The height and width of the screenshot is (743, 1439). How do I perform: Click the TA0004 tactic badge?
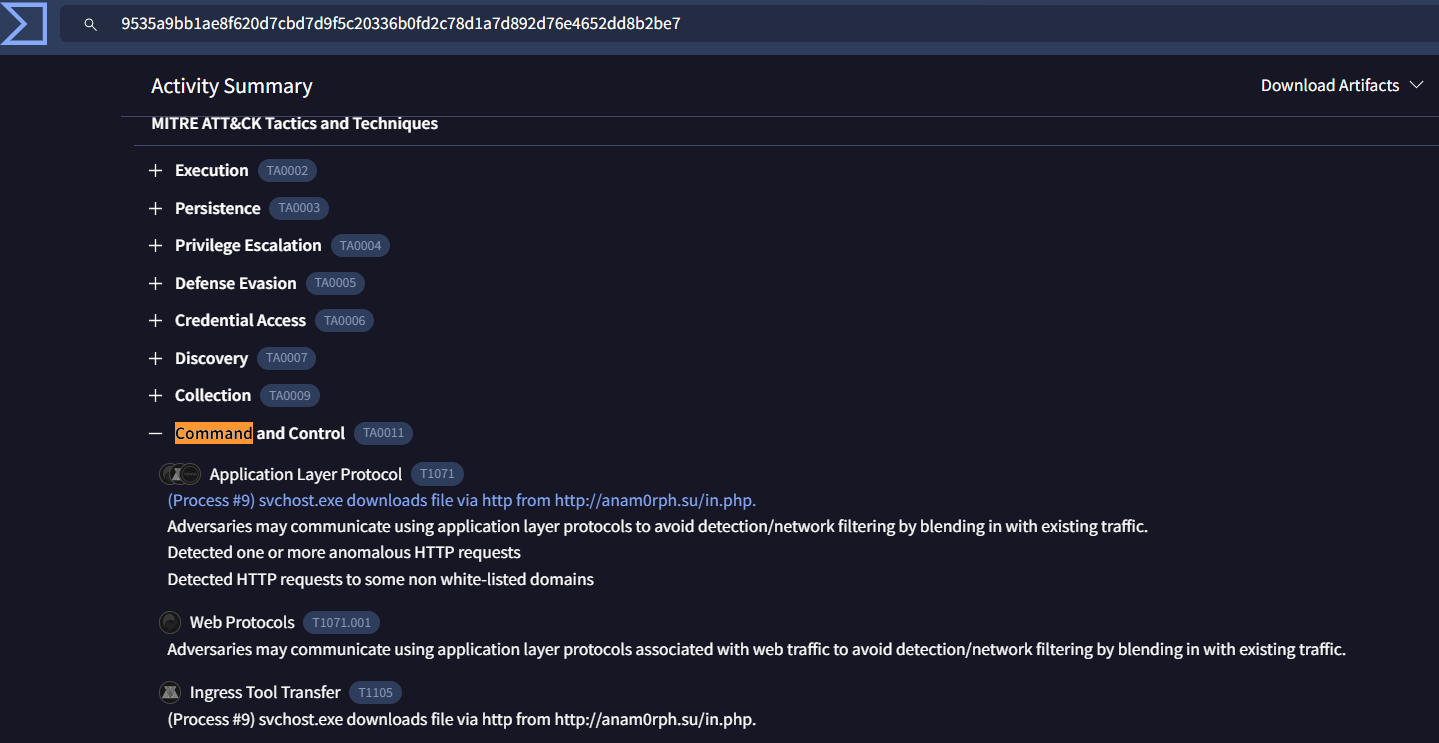(360, 246)
